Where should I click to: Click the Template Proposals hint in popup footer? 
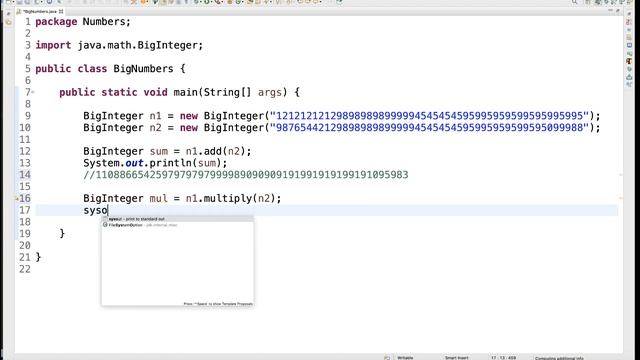coord(218,304)
